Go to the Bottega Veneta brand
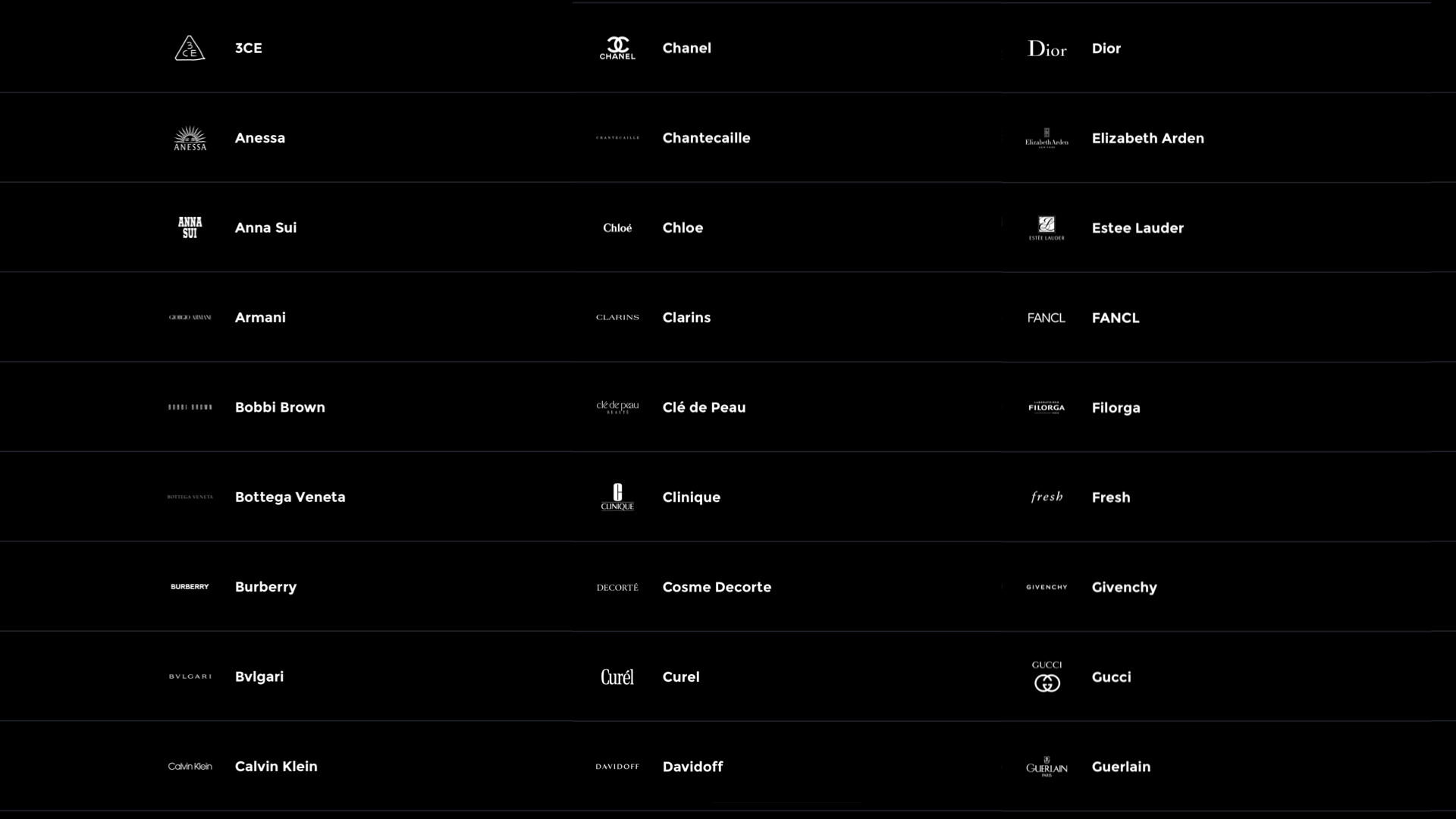Image resolution: width=1456 pixels, height=819 pixels. point(290,497)
